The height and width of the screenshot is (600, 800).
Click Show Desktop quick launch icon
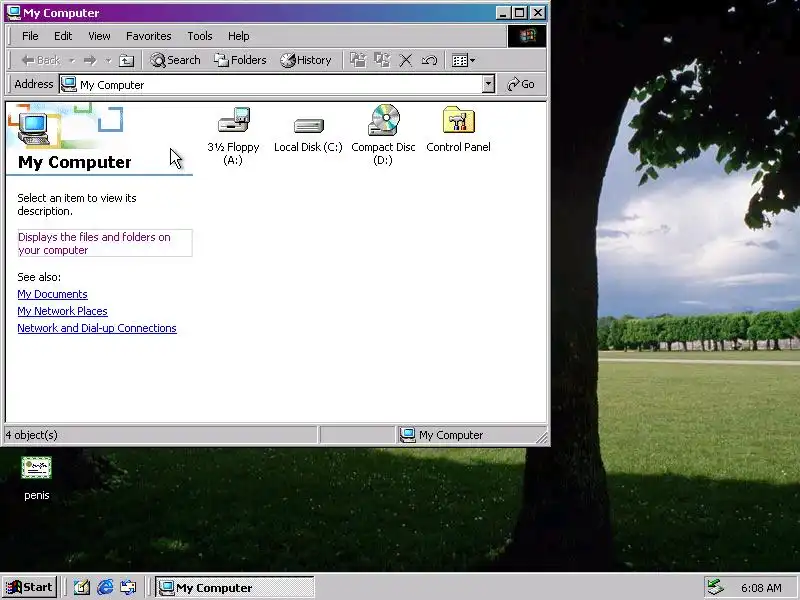tap(82, 588)
